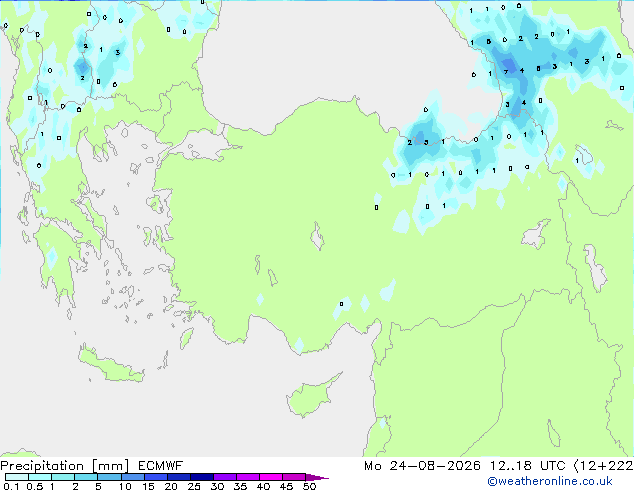
Task: Click the purple arrow above 50 mm
Action: click(317, 477)
